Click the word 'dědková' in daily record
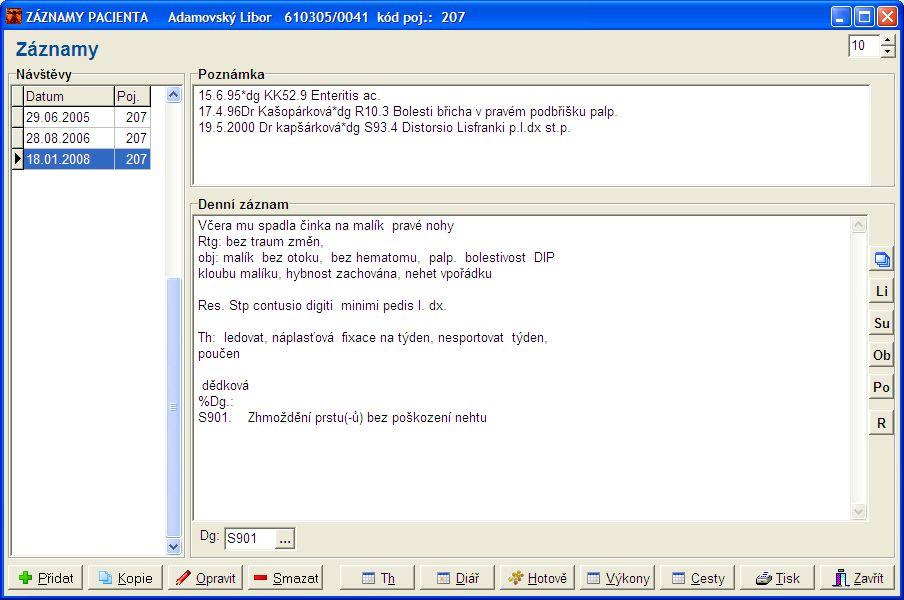This screenshot has width=904, height=600. pos(225,386)
